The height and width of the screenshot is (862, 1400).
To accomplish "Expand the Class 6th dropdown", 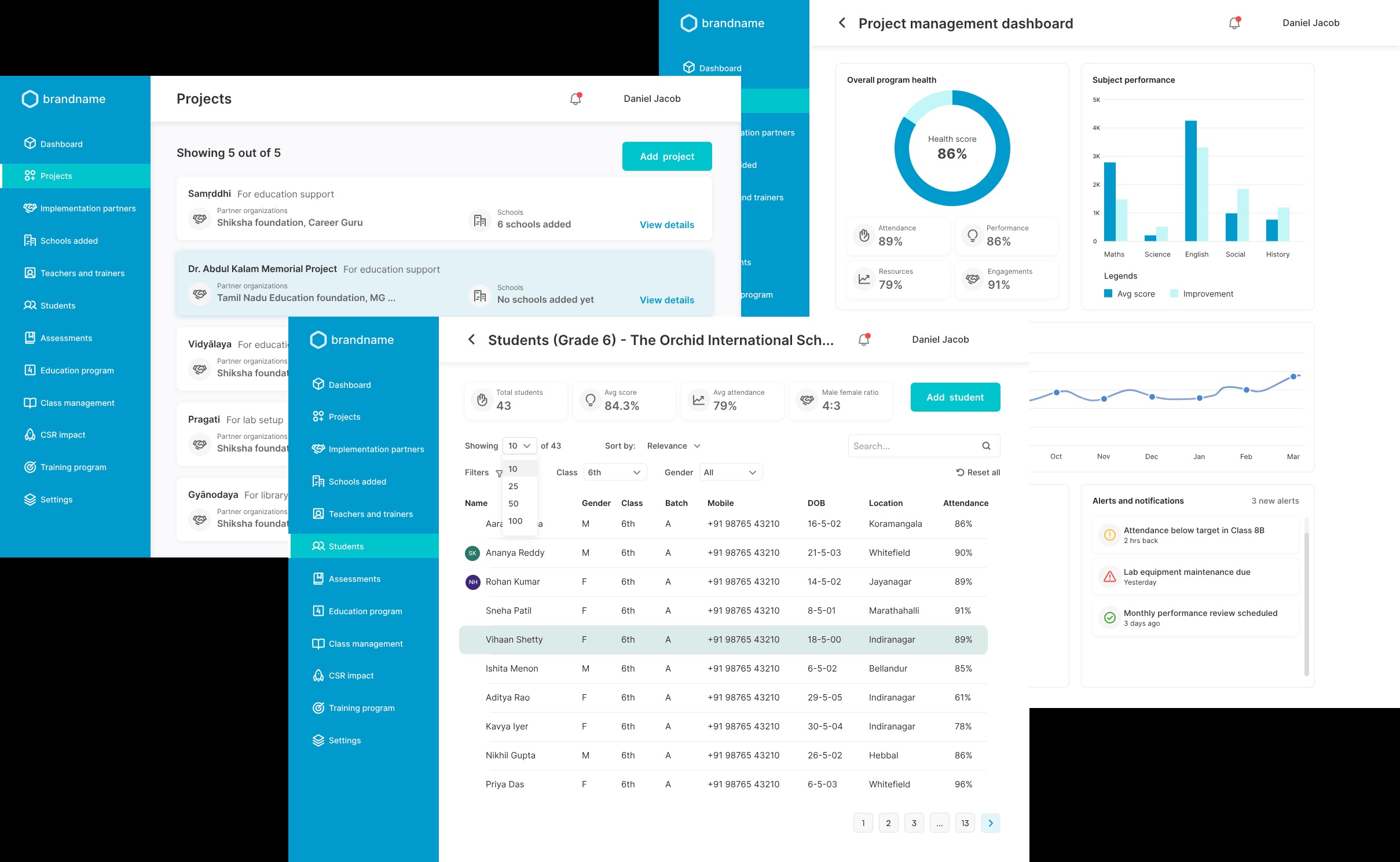I will [615, 472].
